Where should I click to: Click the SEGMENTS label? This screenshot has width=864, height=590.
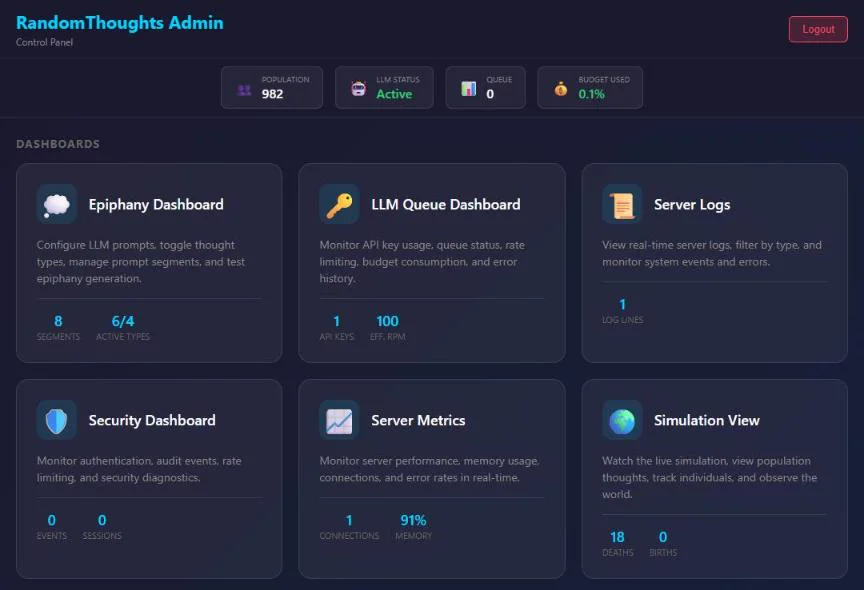(58, 337)
